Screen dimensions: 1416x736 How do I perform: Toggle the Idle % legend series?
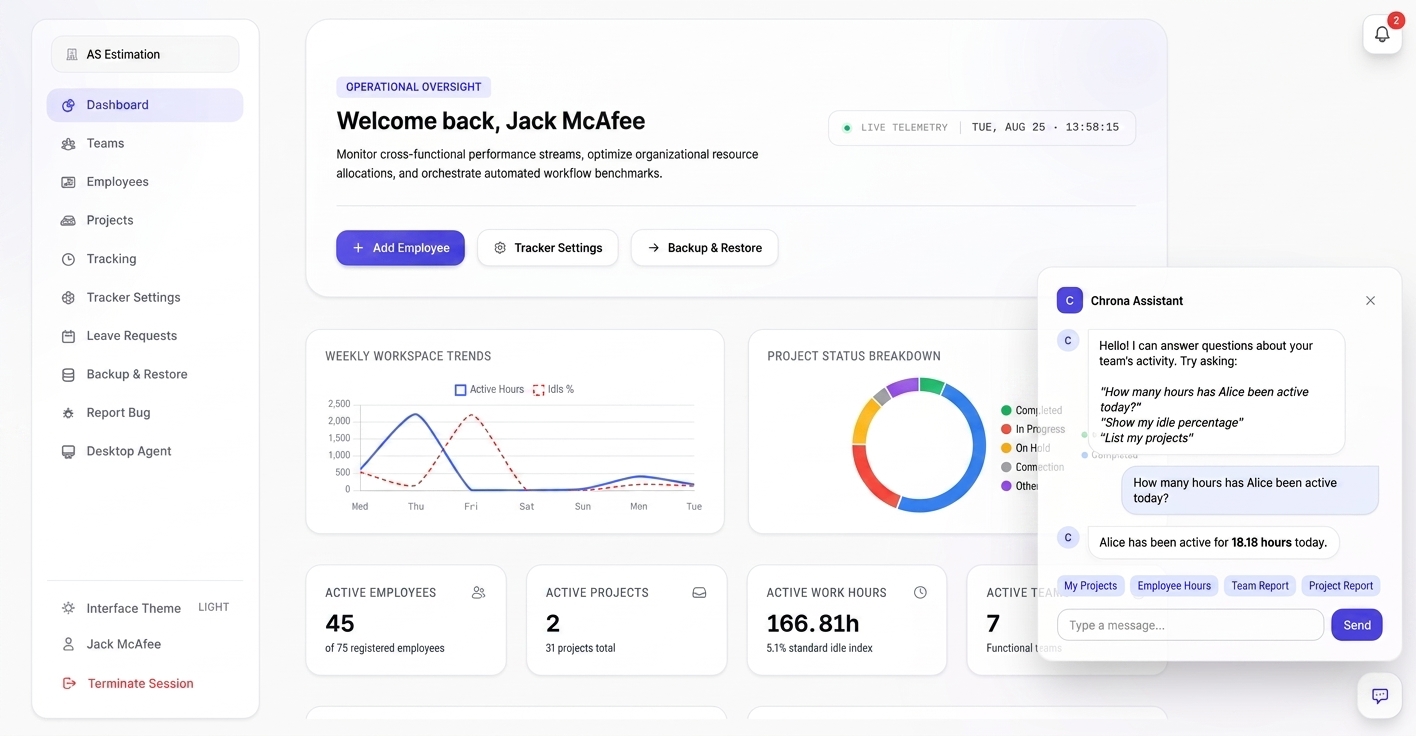pyautogui.click(x=553, y=389)
